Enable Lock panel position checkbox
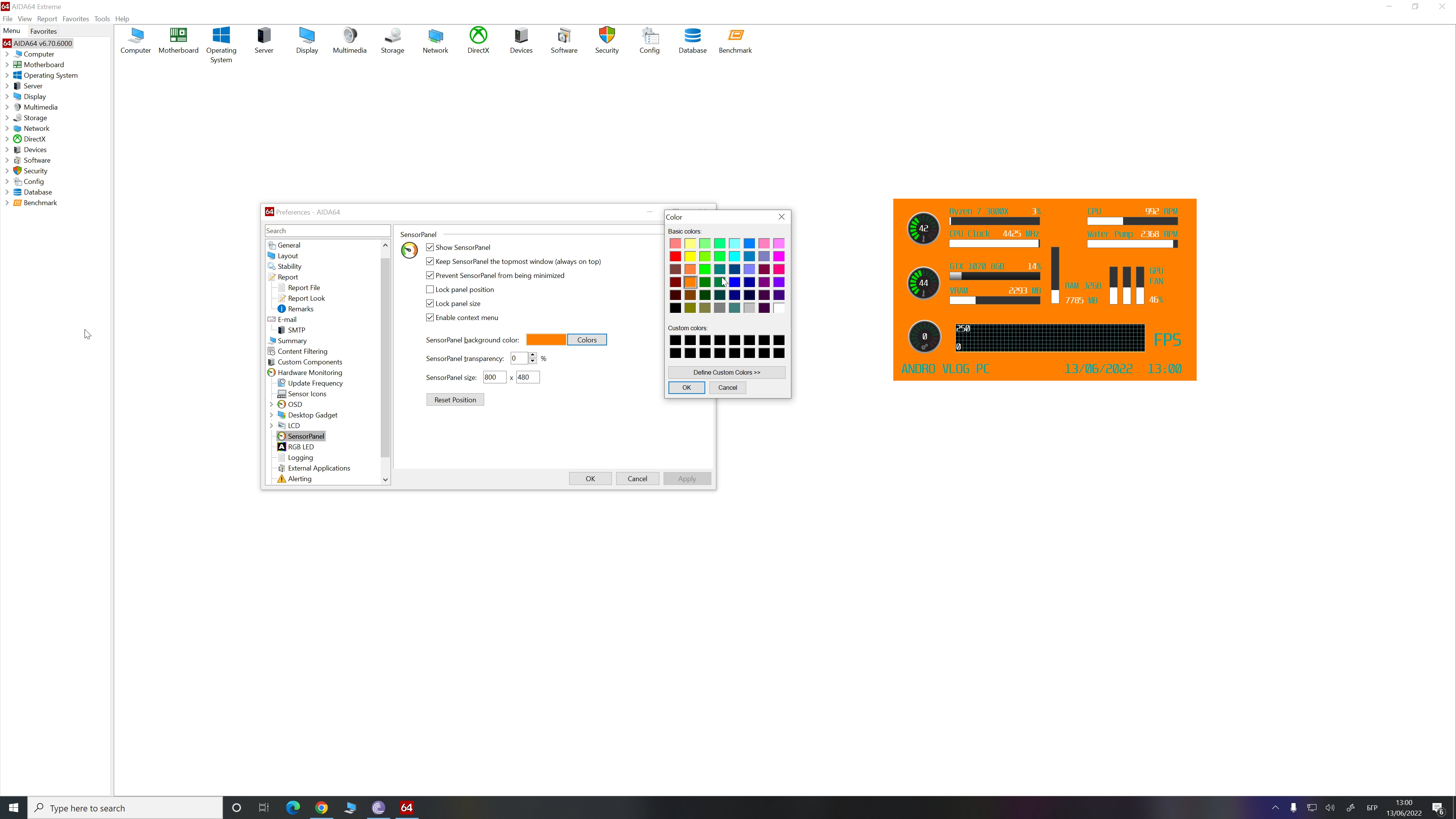Screen dimensions: 1456x819 pos(430,289)
